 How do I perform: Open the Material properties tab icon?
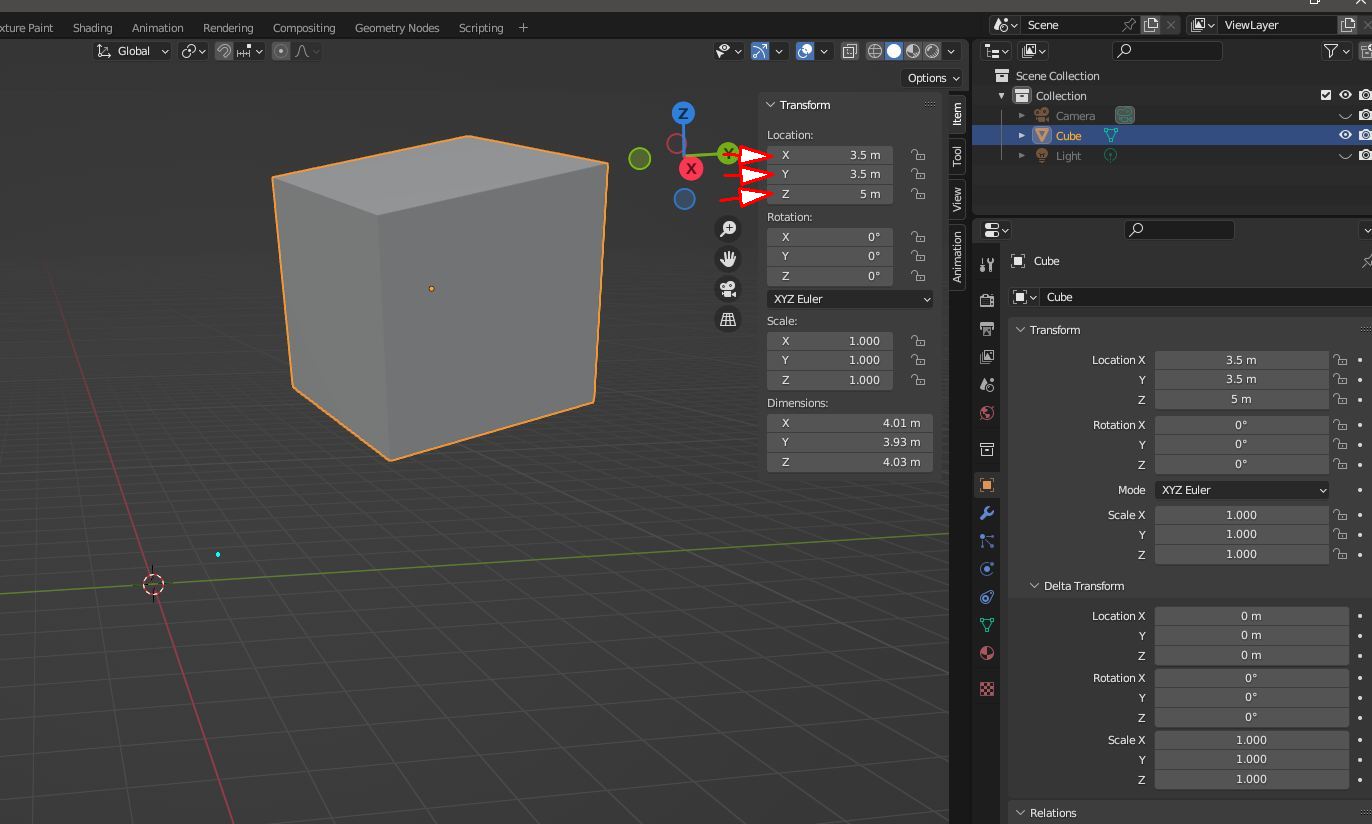point(987,653)
